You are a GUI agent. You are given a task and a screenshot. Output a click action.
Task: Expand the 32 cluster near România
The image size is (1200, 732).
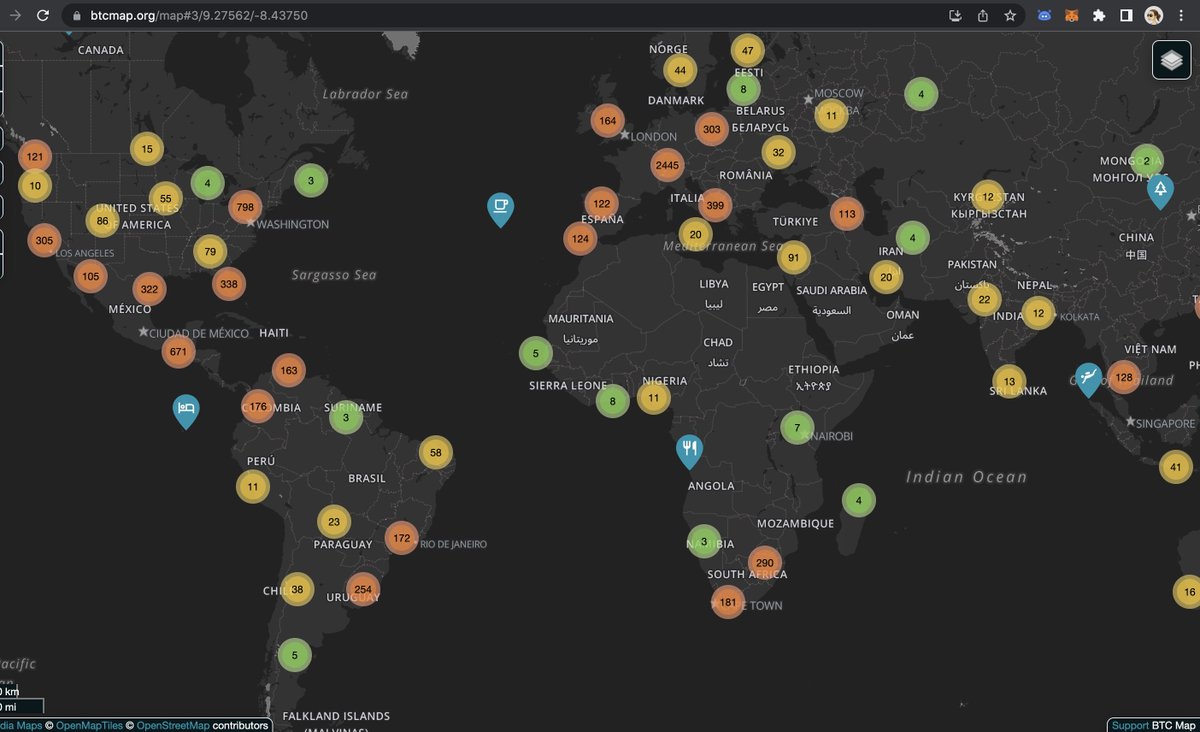tap(778, 152)
